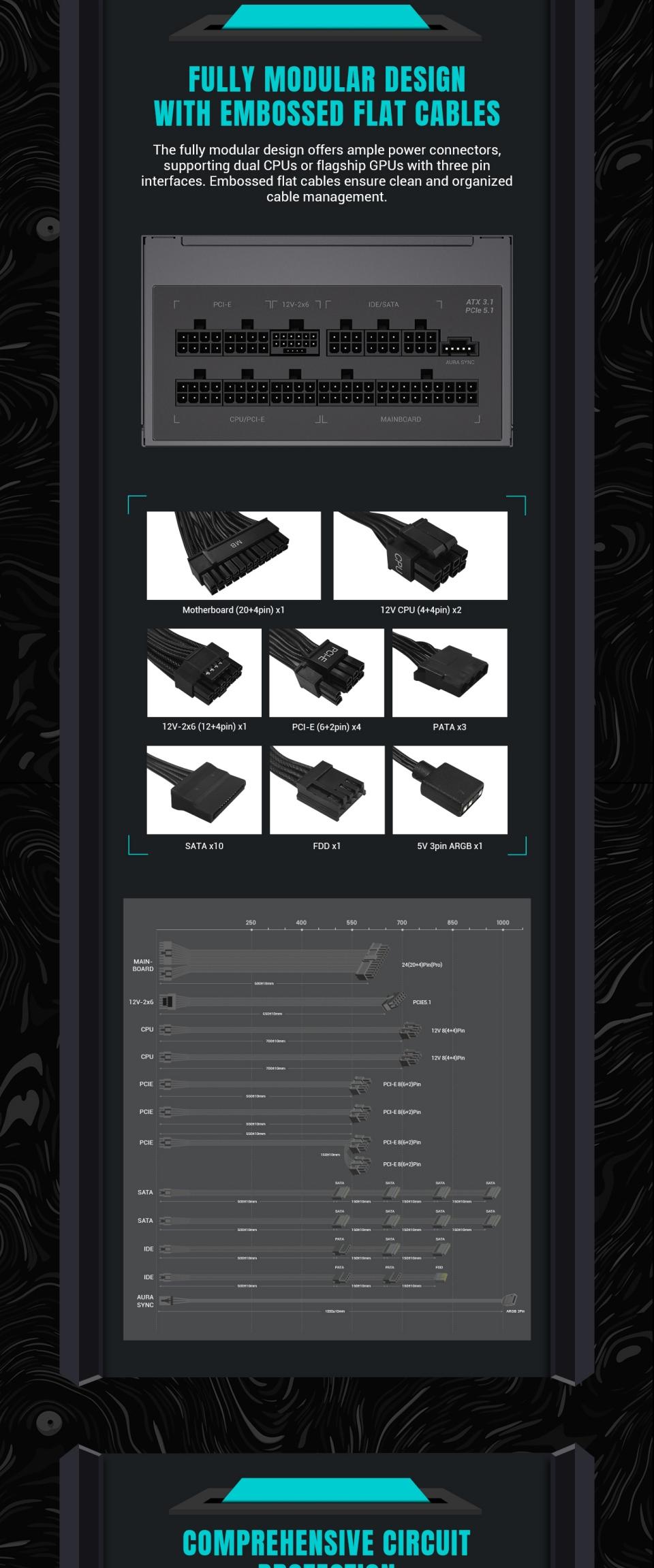Image resolution: width=654 pixels, height=1568 pixels.
Task: Click the AURA SYNC cable row label in the diagram
Action: 145,1301
